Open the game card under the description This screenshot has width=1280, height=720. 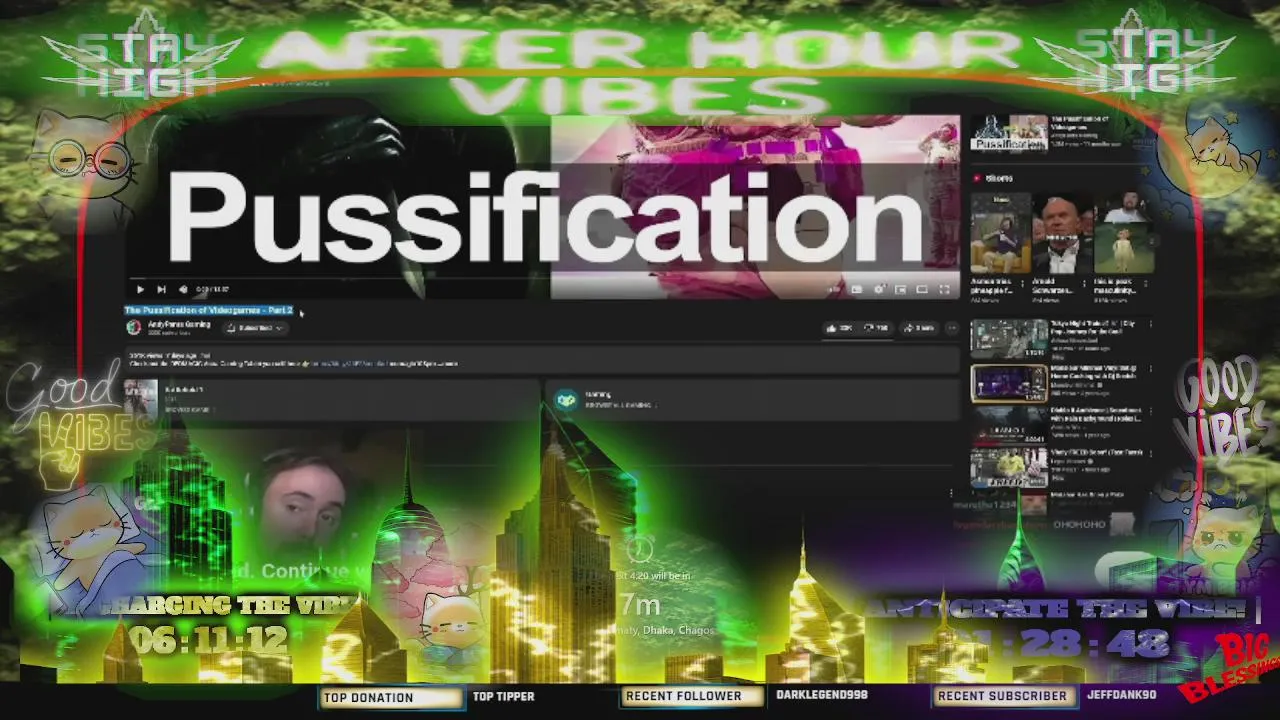pos(332,399)
